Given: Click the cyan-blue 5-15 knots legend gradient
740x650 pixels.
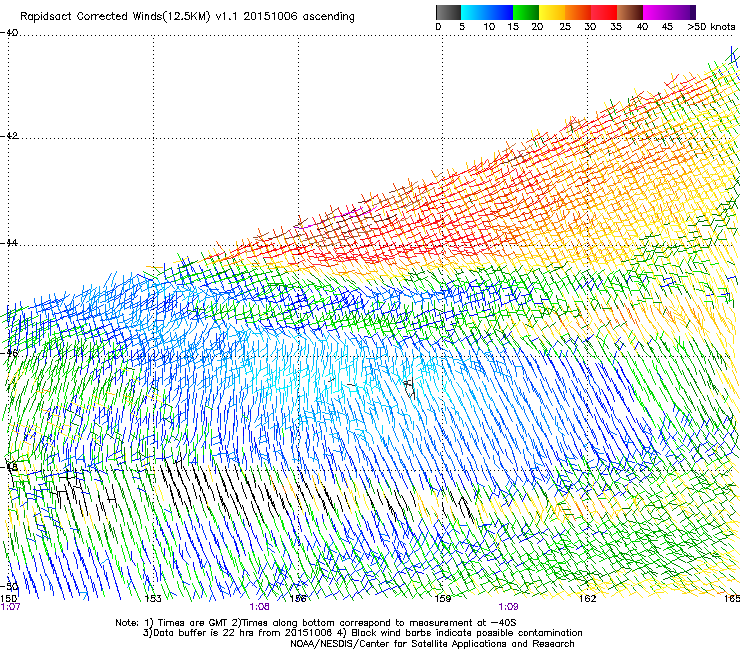Looking at the screenshot, I should pos(487,12).
